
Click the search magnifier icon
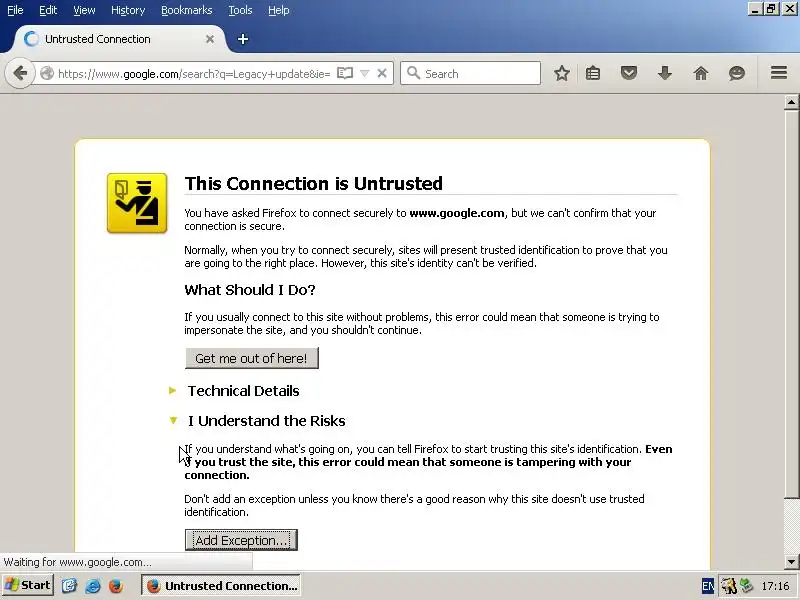(x=414, y=73)
